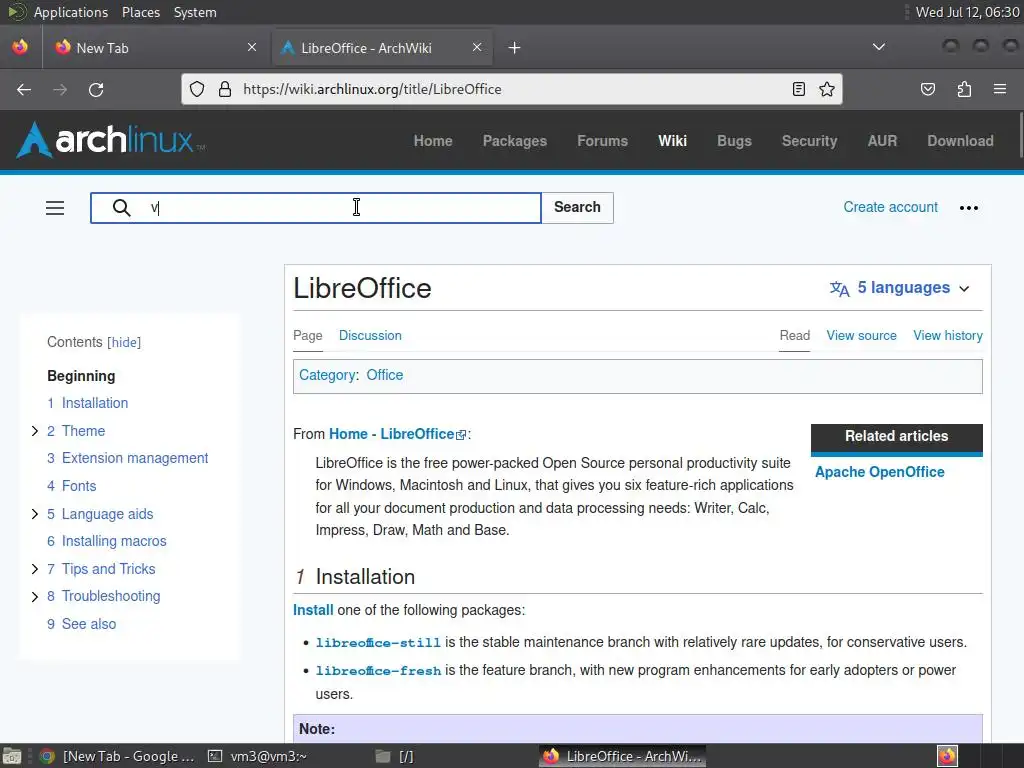Click the Create account link
This screenshot has height=768, width=1024.
tap(890, 207)
